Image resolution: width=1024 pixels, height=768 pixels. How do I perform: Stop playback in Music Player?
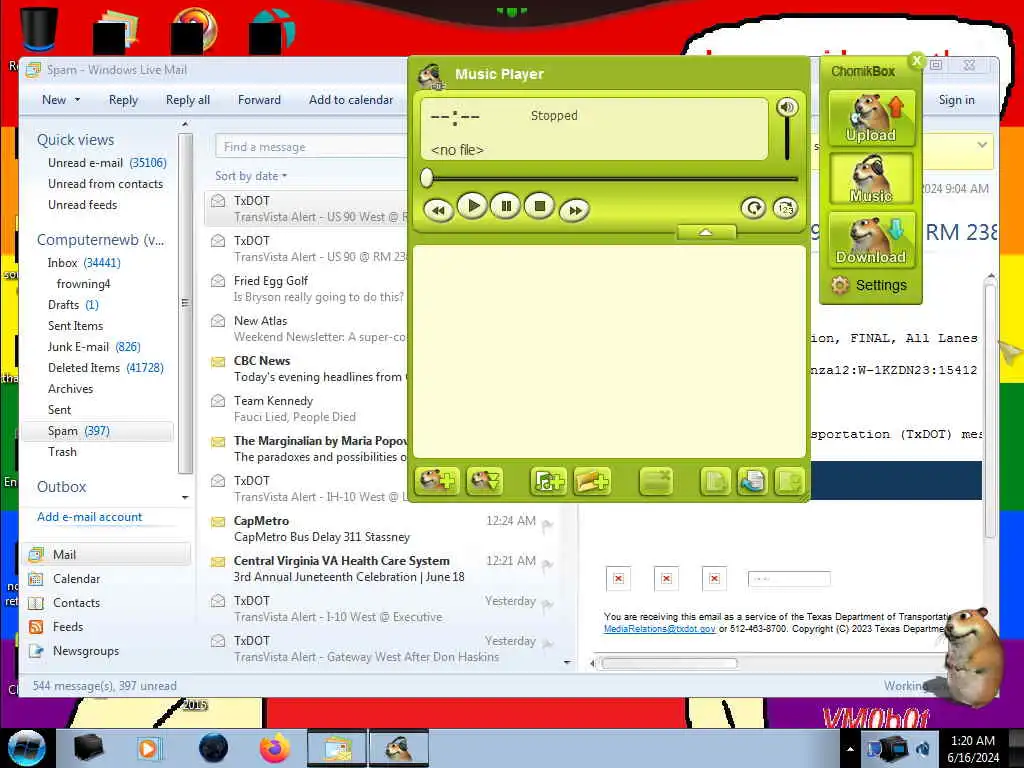pyautogui.click(x=539, y=206)
